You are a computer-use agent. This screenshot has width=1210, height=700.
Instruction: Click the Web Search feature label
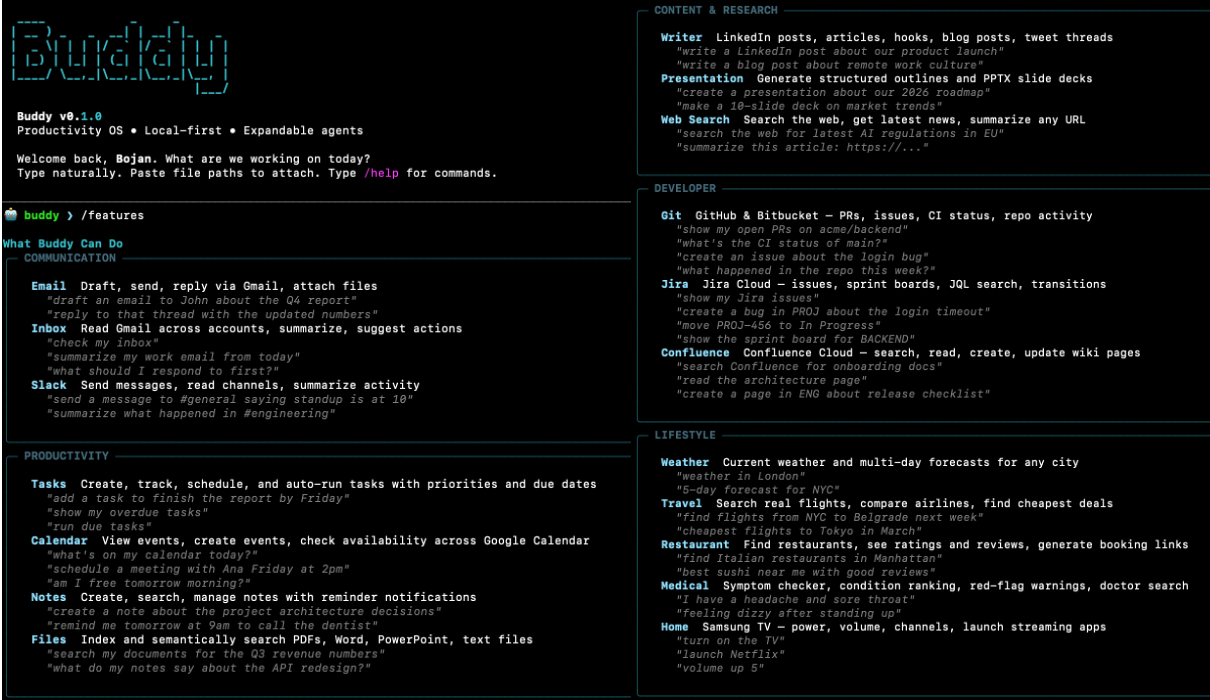[695, 119]
